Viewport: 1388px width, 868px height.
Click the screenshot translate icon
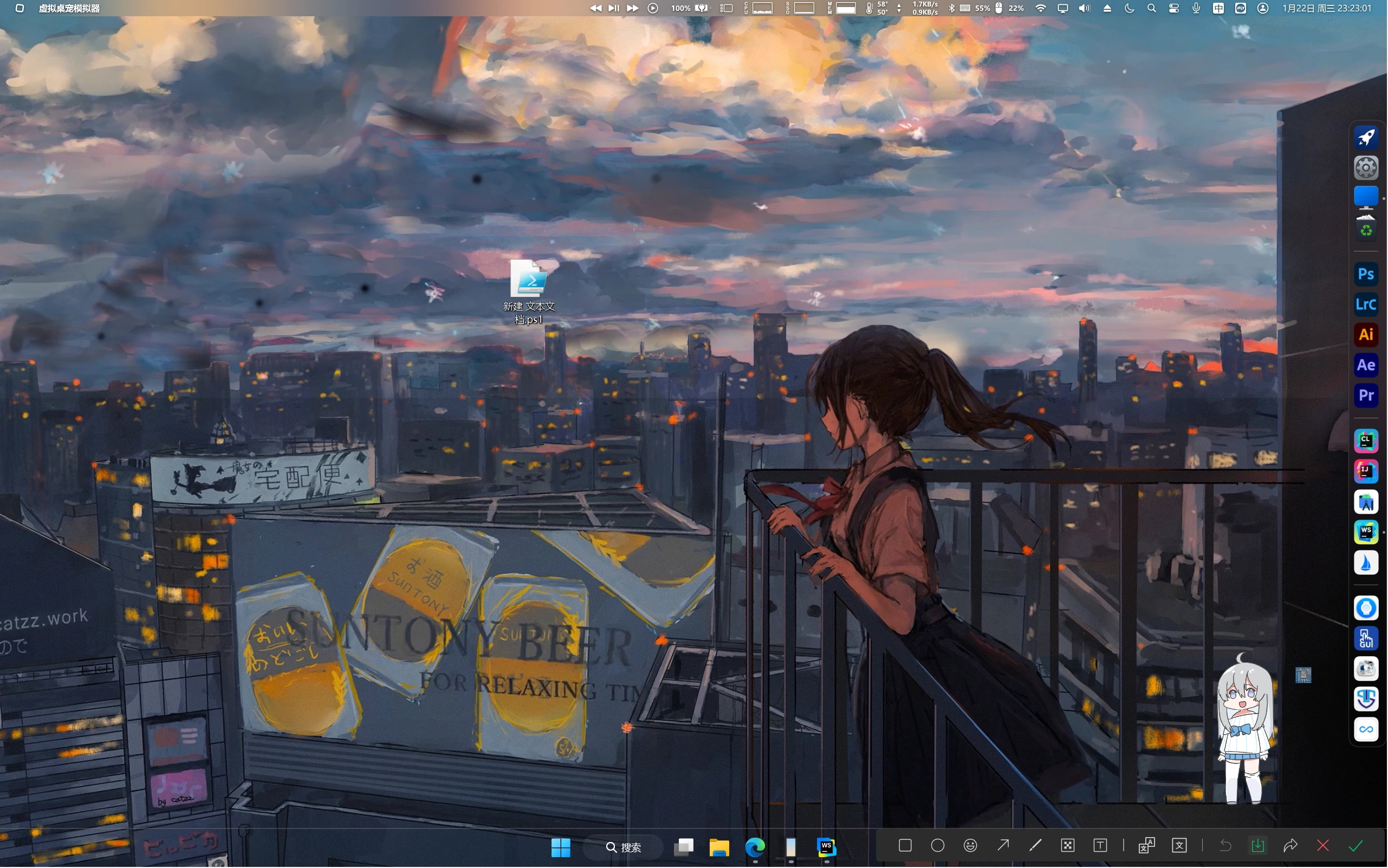click(1146, 845)
